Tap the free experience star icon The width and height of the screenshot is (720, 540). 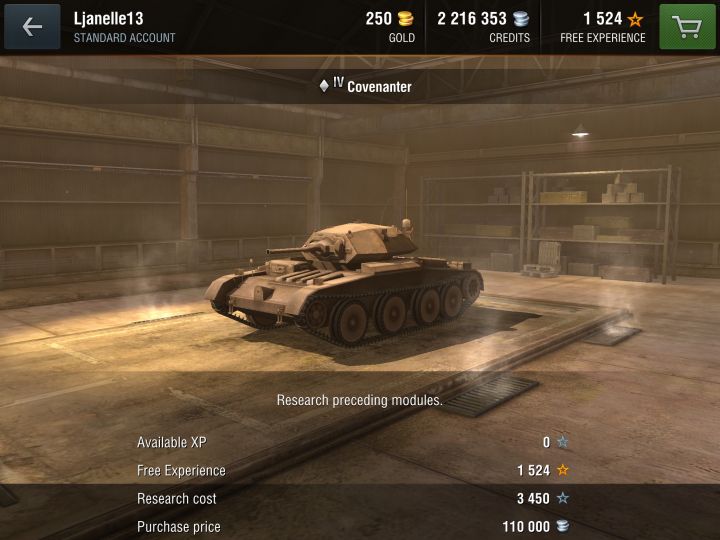coord(636,19)
